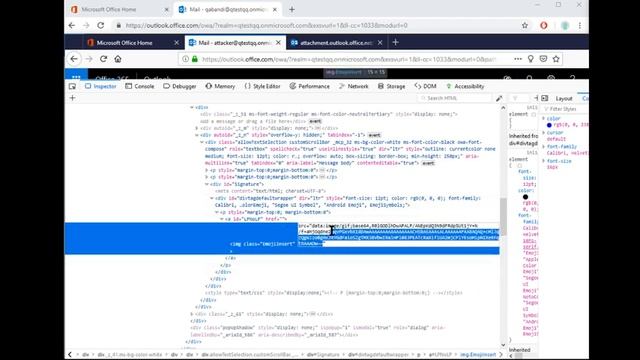The height and width of the screenshot is (360, 640).
Task: Click the Chrome profile avatar icon
Action: click(x=565, y=25)
